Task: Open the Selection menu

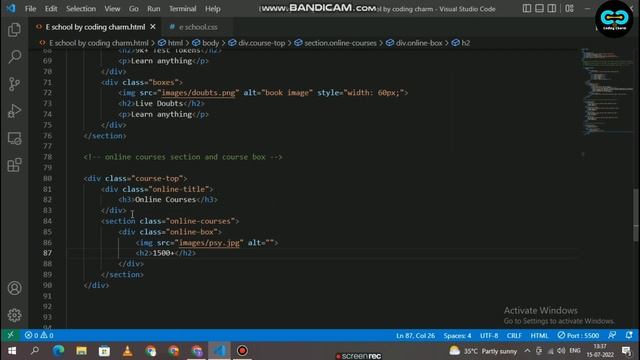Action: (x=81, y=9)
